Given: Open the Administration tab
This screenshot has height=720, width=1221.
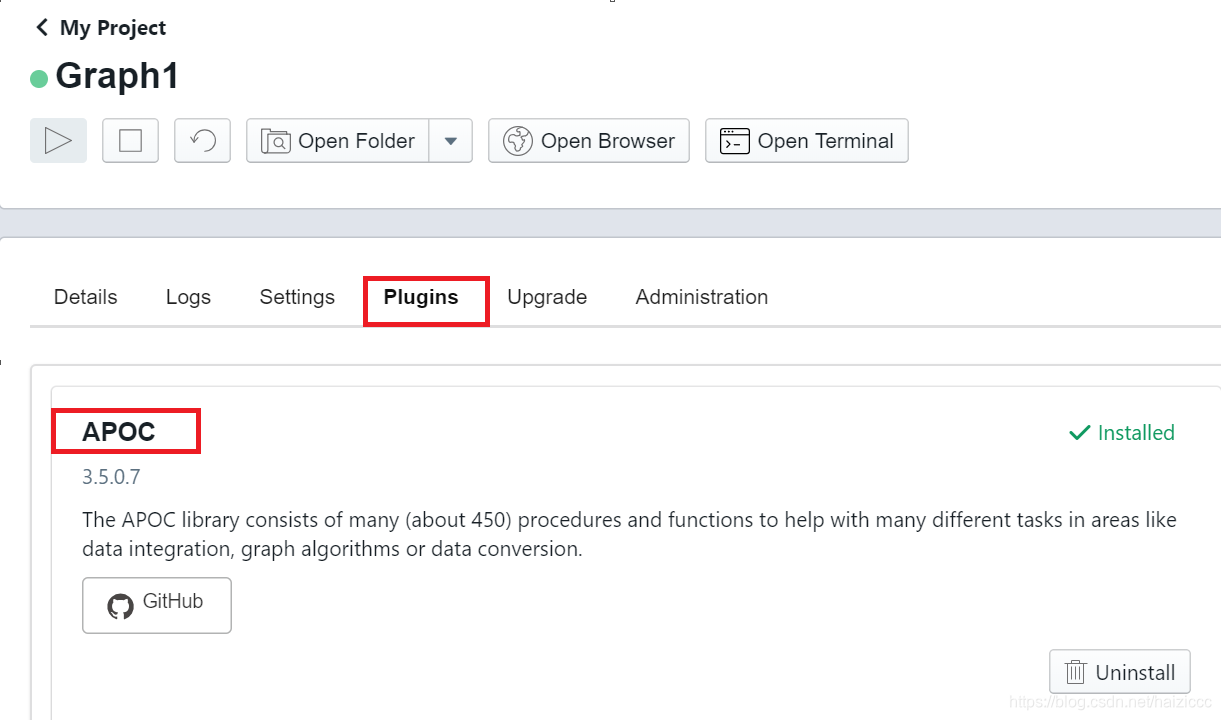Looking at the screenshot, I should tap(702, 297).
